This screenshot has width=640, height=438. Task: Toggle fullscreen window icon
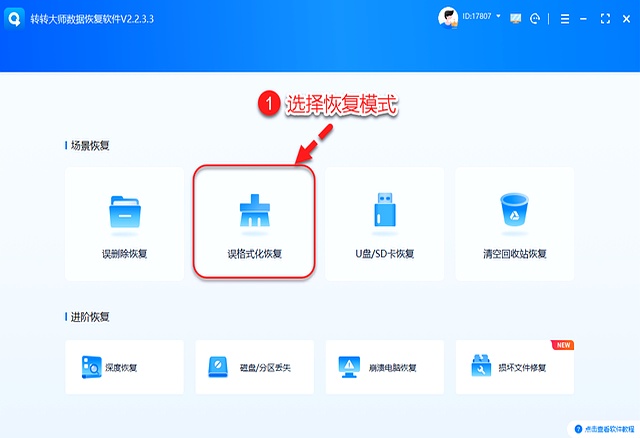click(x=605, y=18)
